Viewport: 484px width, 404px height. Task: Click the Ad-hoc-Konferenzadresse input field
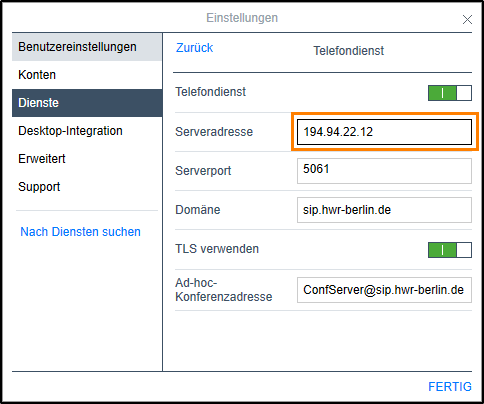[384, 290]
